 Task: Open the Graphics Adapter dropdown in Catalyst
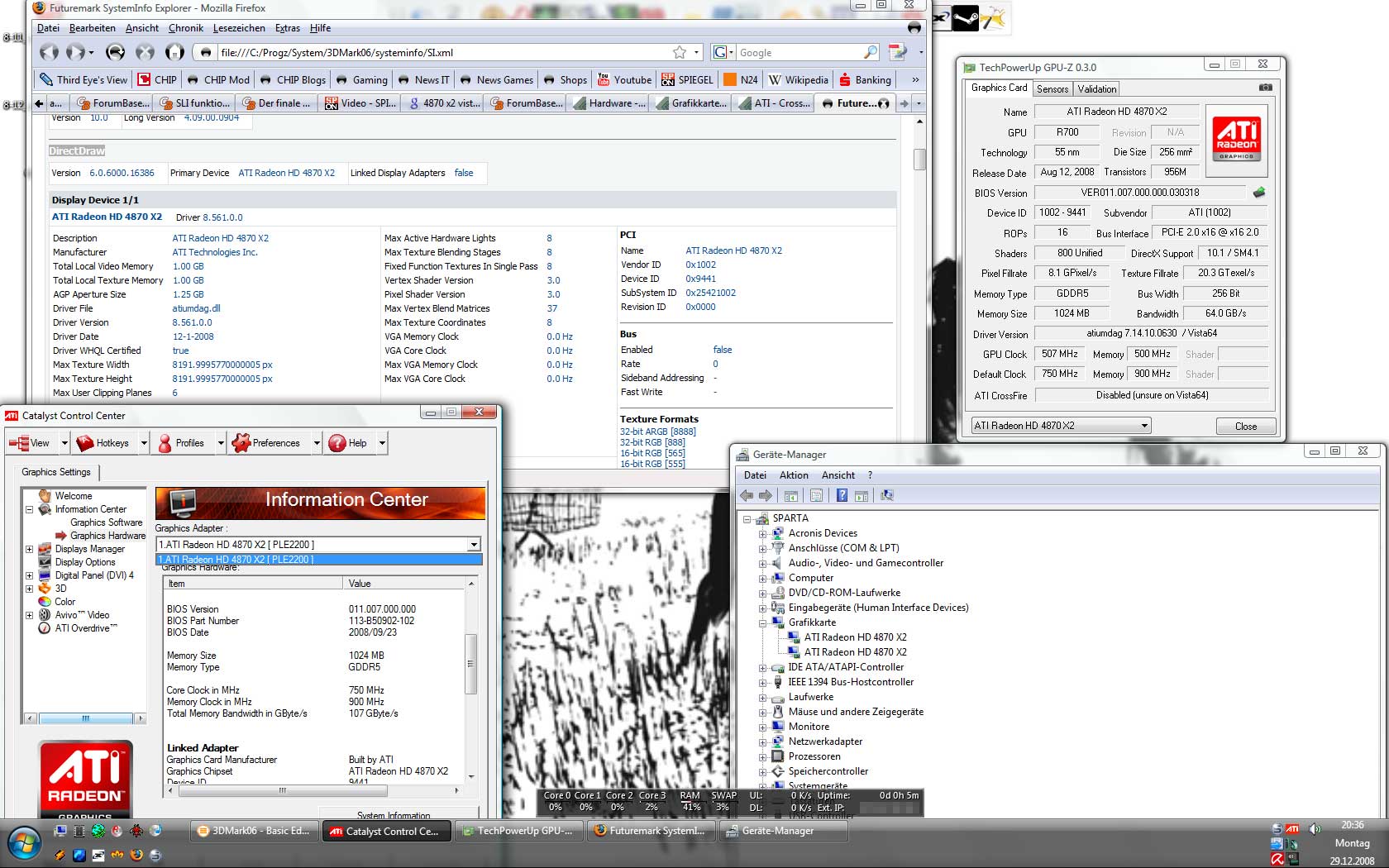click(474, 545)
